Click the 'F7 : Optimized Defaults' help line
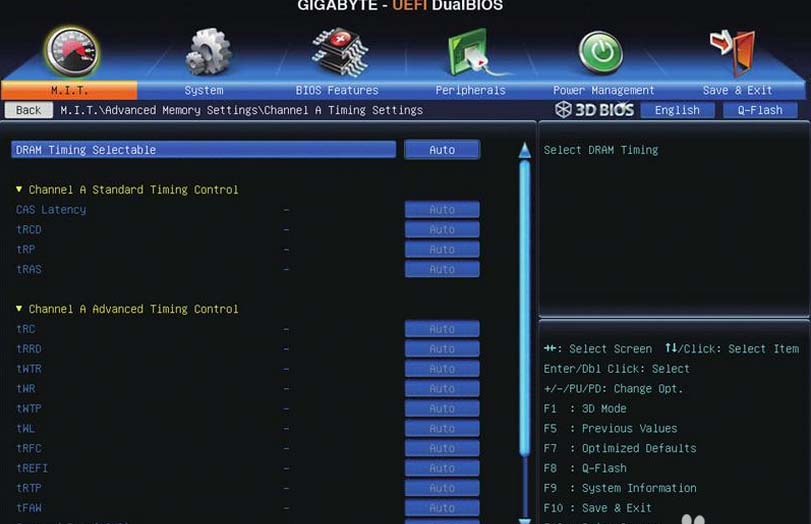Image resolution: width=811 pixels, height=524 pixels. 620,448
